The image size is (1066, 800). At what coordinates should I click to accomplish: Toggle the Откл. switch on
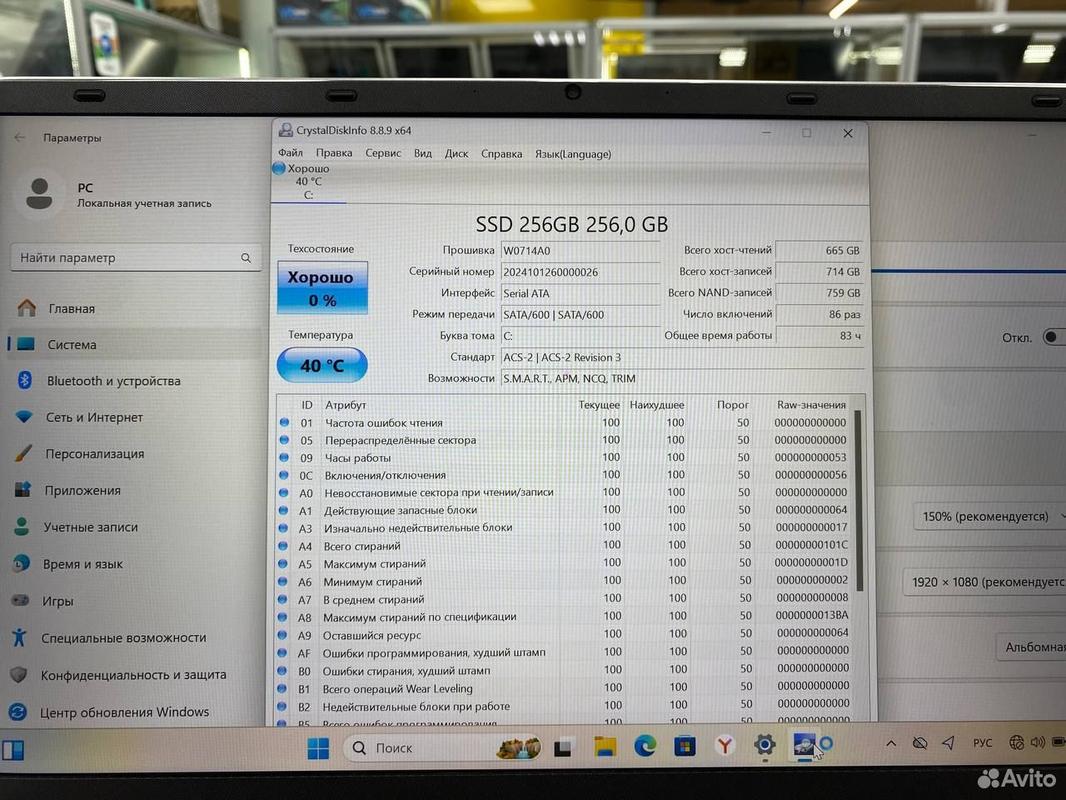1053,337
